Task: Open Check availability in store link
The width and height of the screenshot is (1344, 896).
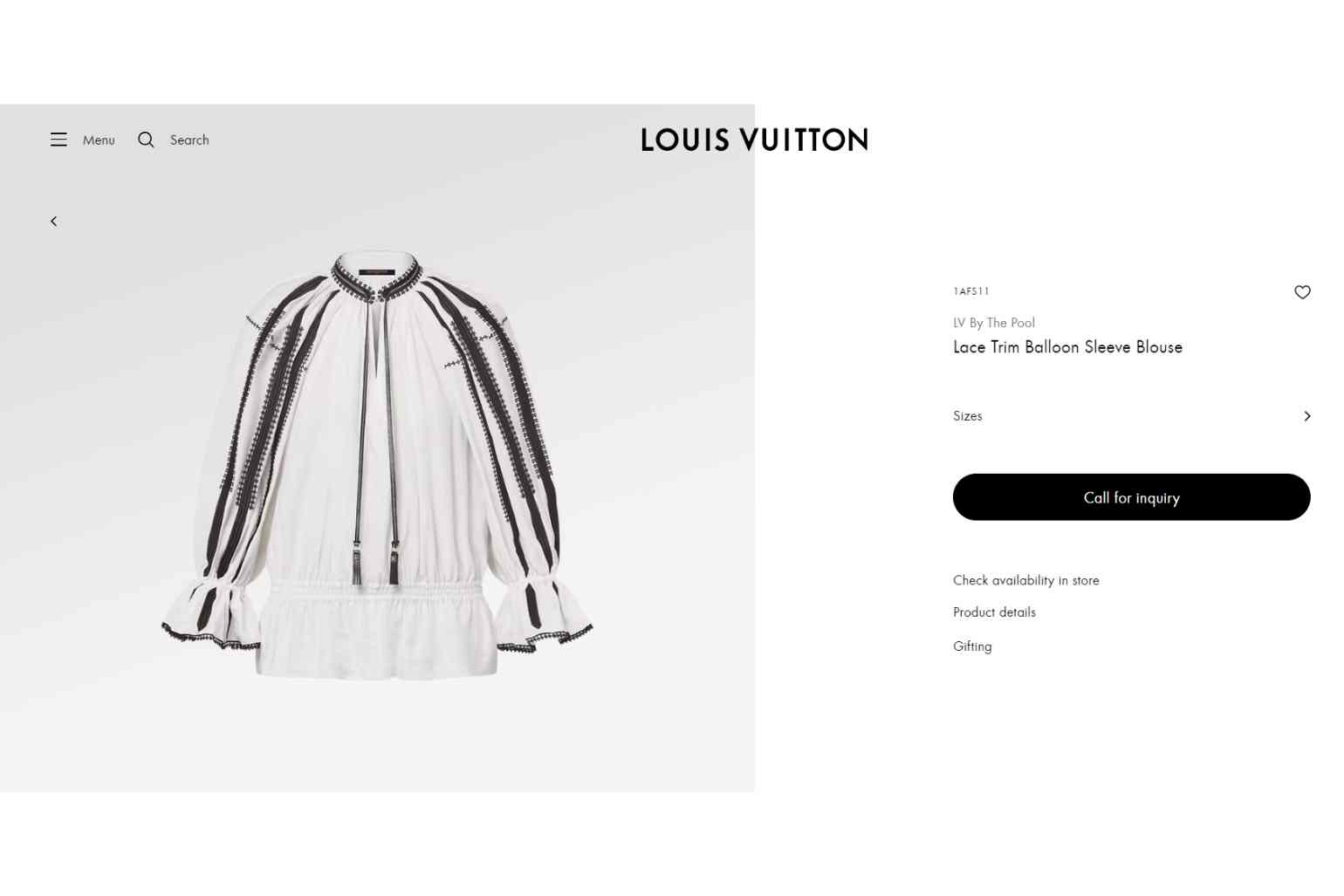Action: [1025, 580]
